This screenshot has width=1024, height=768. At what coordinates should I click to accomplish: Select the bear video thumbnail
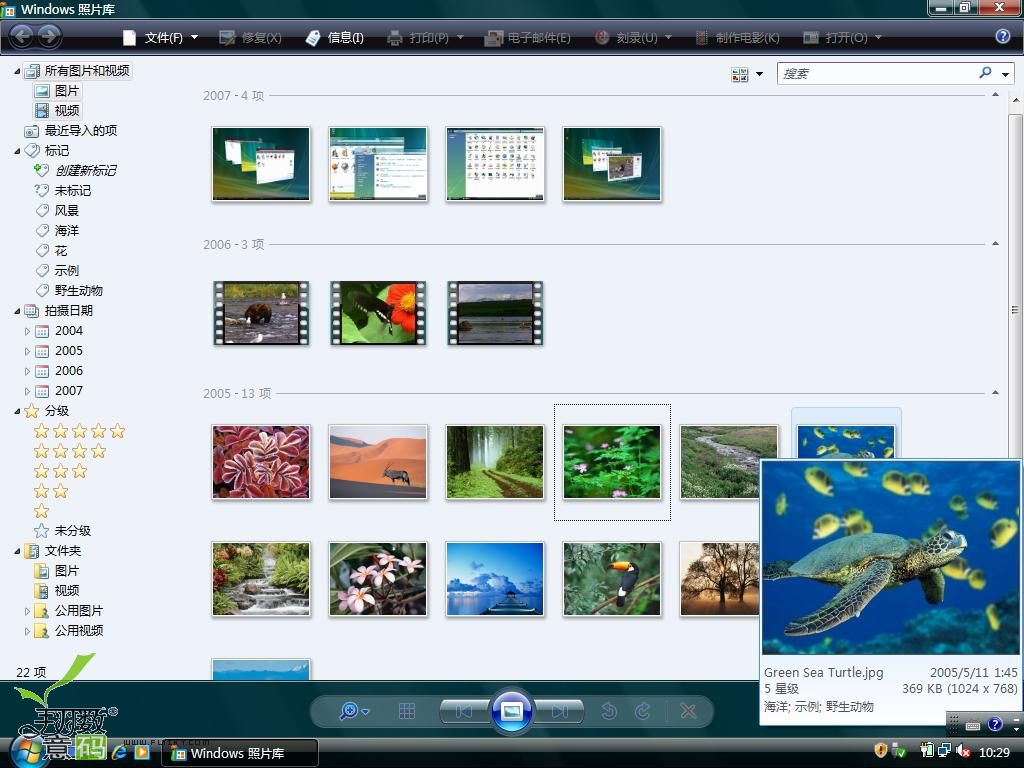(261, 313)
